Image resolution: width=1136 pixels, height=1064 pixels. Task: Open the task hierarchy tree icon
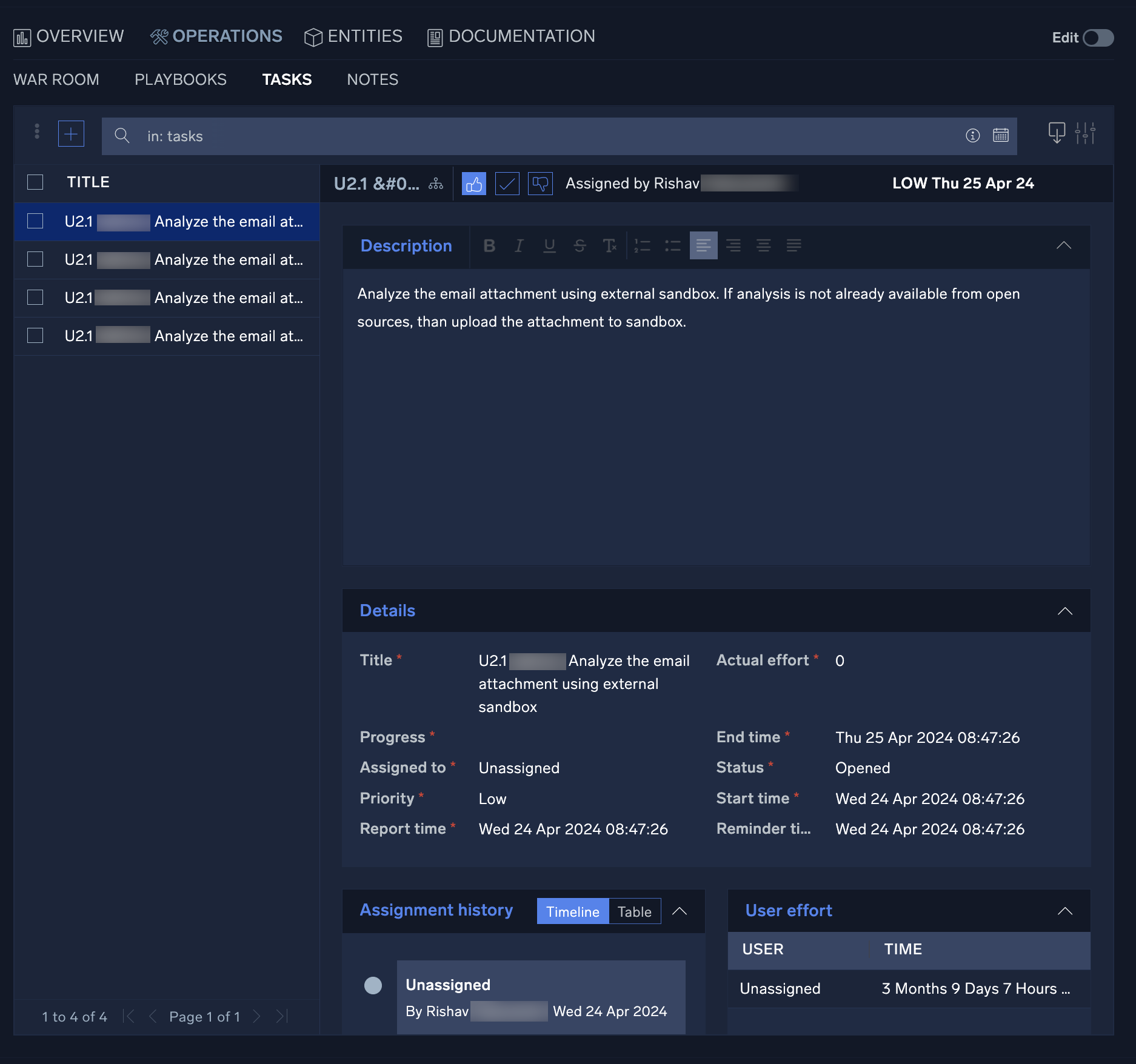pyautogui.click(x=436, y=183)
